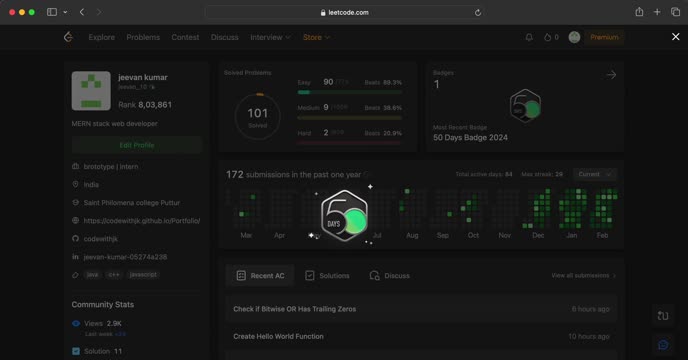Click the Edit Profile button
This screenshot has width=688, height=360.
click(x=136, y=145)
